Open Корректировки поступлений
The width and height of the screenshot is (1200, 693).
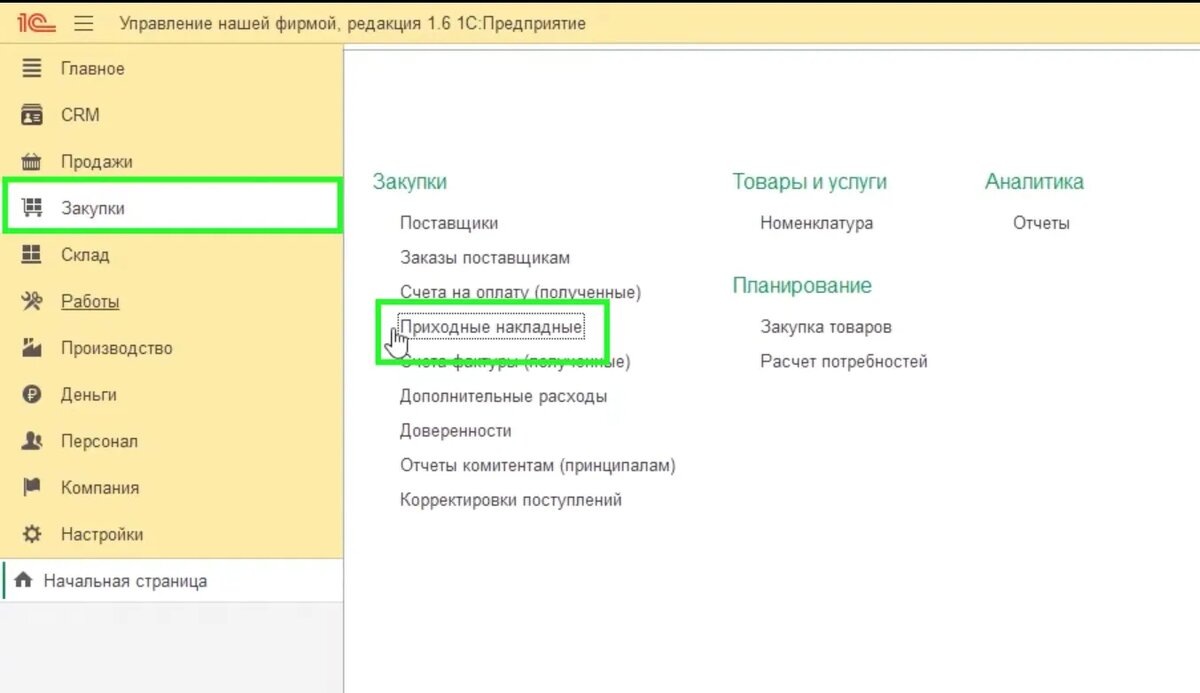[511, 500]
